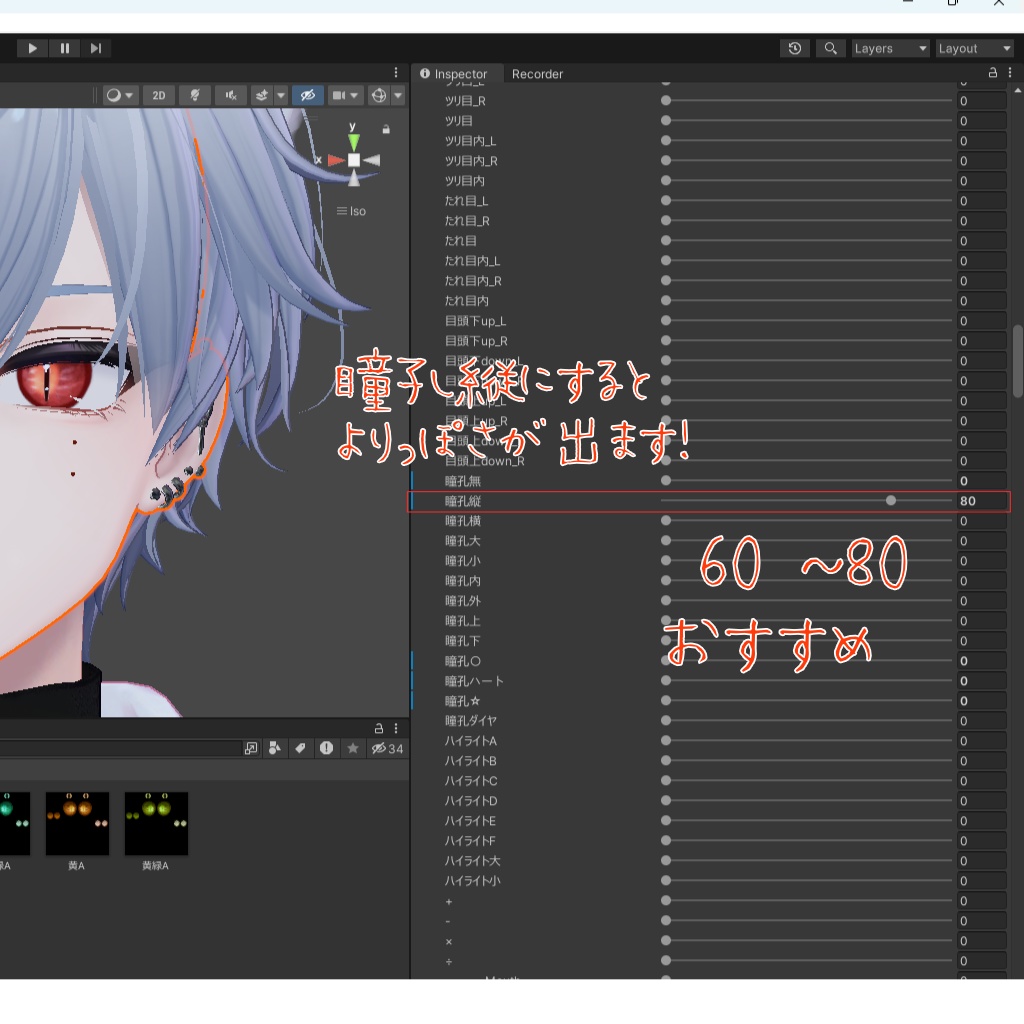Toggle scene lighting in the Scene view
The width and height of the screenshot is (1024, 1024).
click(195, 95)
